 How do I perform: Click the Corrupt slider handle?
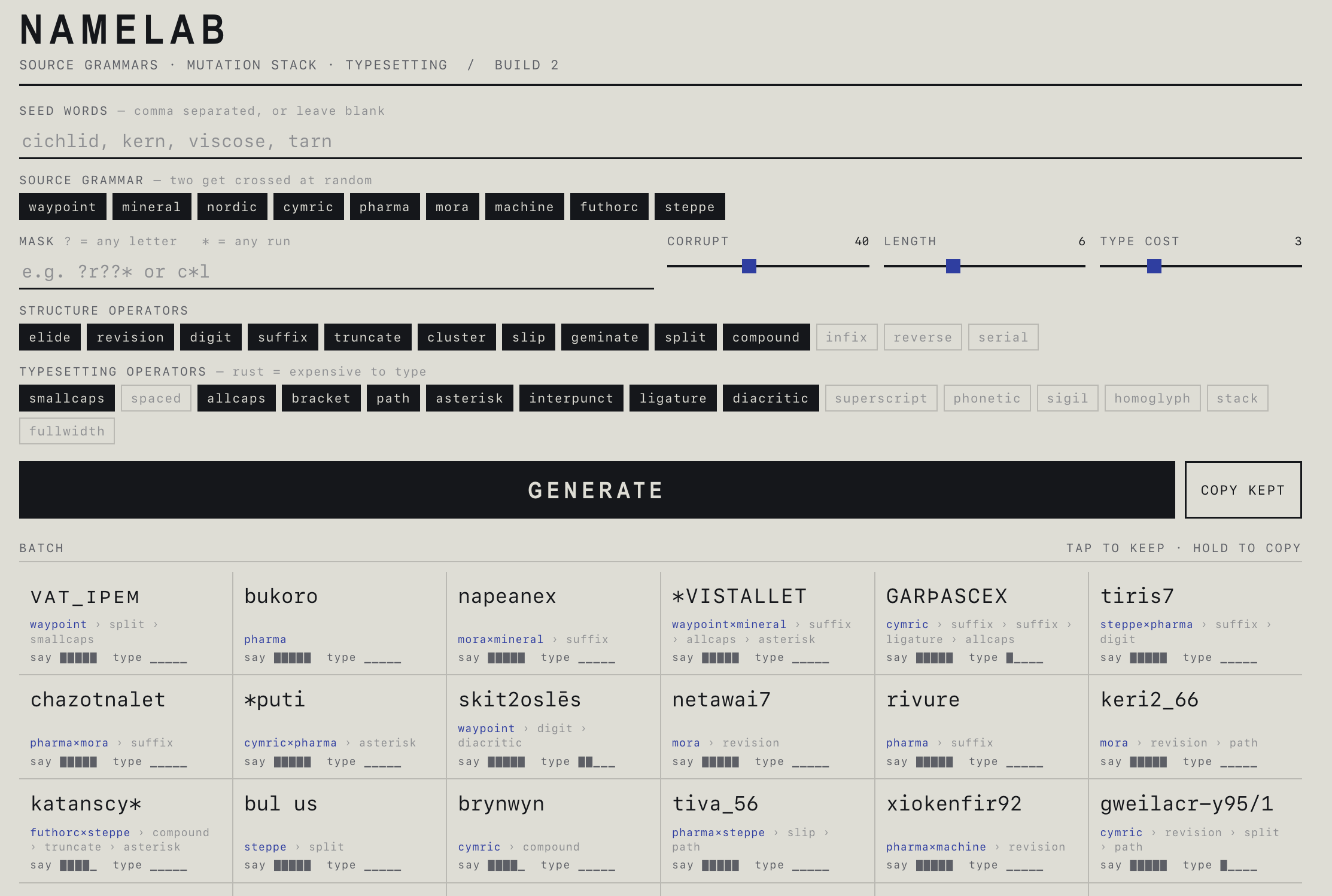click(x=749, y=266)
